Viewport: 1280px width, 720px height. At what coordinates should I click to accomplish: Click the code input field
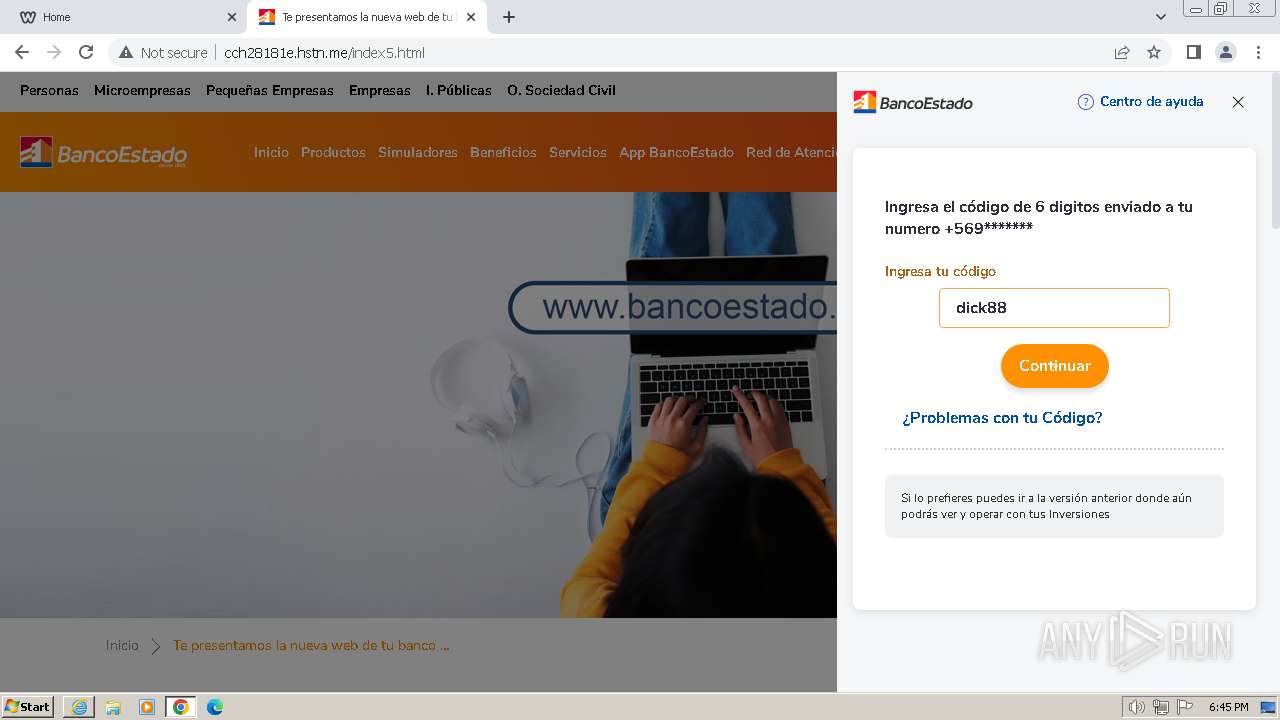coord(1054,308)
